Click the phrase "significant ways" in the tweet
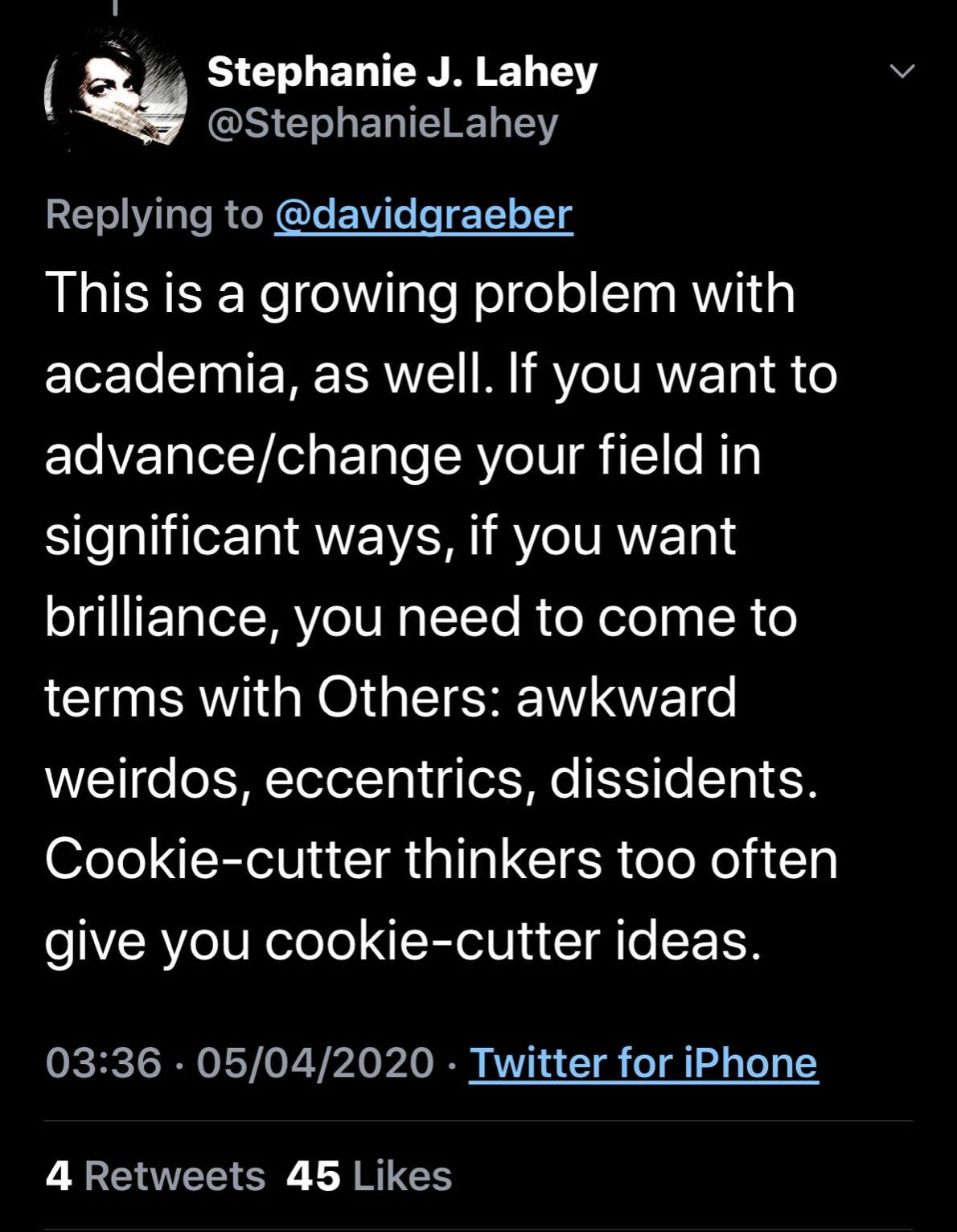This screenshot has height=1232, width=957. 244,536
